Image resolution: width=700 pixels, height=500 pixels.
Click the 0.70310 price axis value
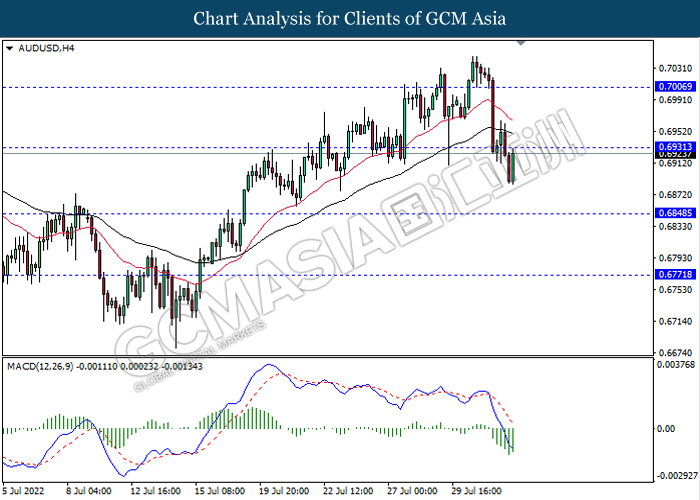click(675, 68)
